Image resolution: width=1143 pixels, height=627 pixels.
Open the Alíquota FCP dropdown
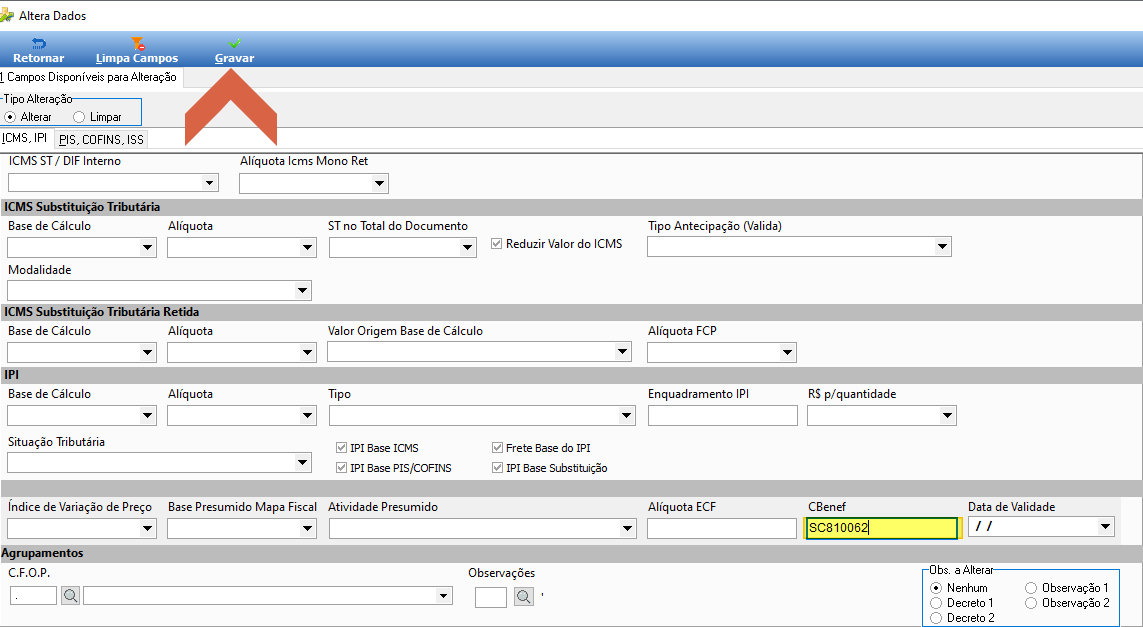click(787, 353)
